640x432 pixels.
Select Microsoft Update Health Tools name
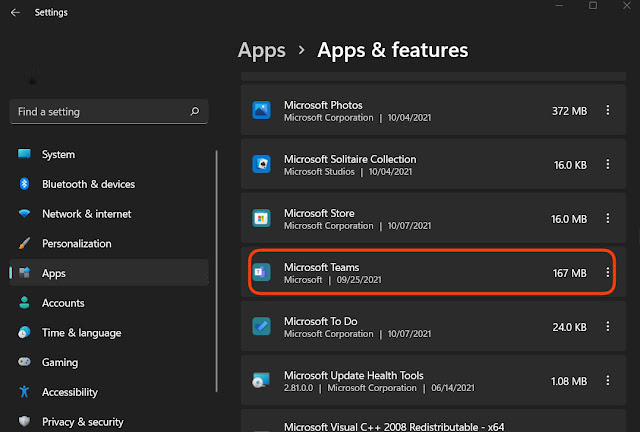354,375
